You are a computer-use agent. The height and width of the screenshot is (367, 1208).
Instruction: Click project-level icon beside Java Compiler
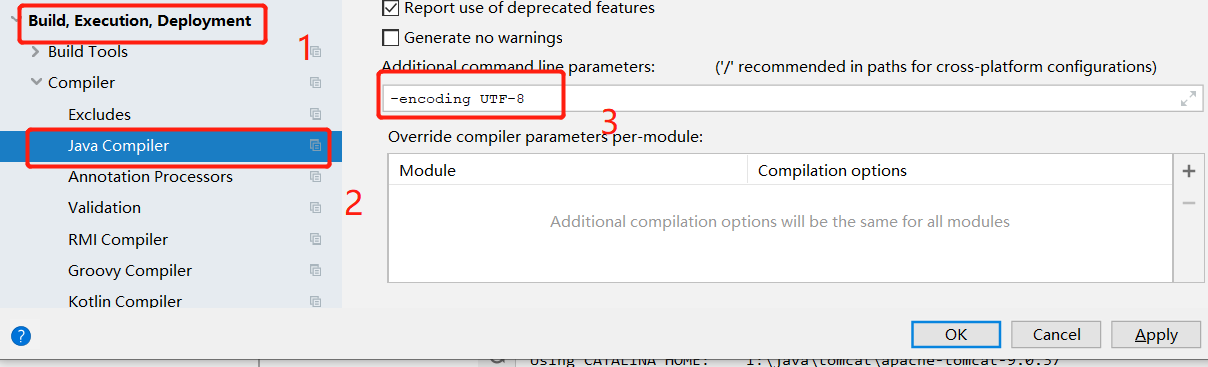coord(315,146)
